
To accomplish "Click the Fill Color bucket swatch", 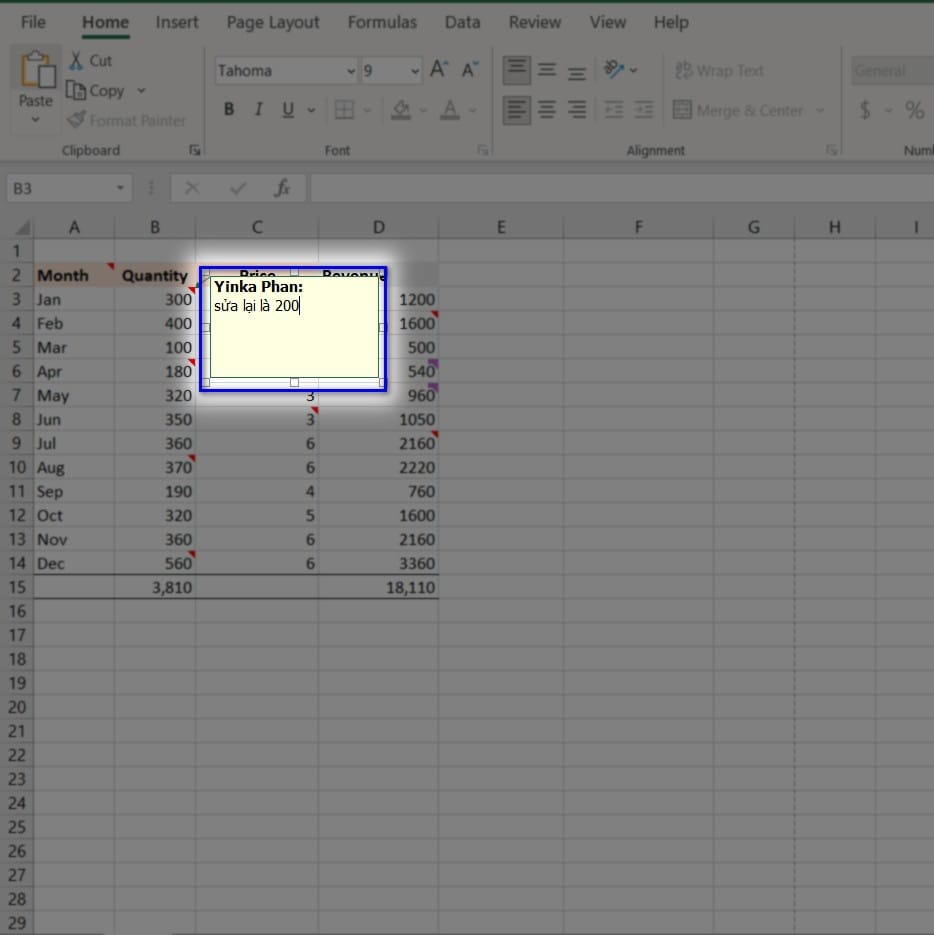I will [x=401, y=110].
